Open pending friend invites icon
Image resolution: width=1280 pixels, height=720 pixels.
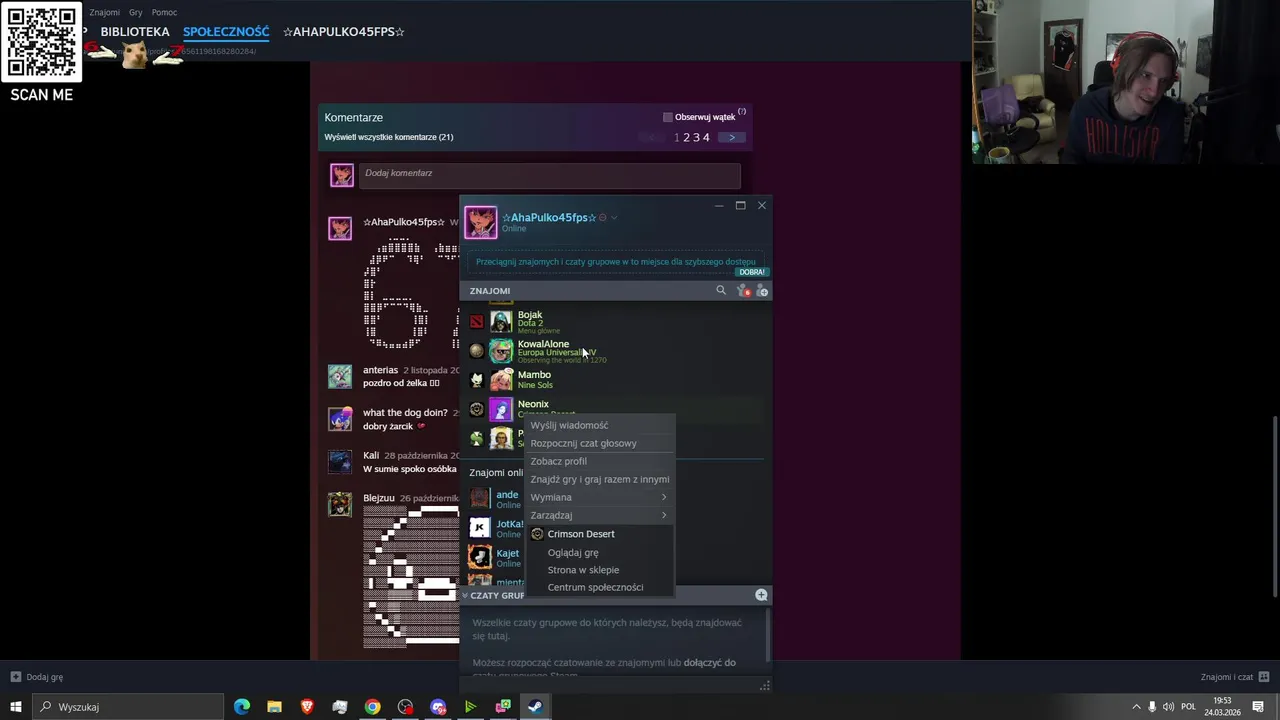click(x=743, y=290)
